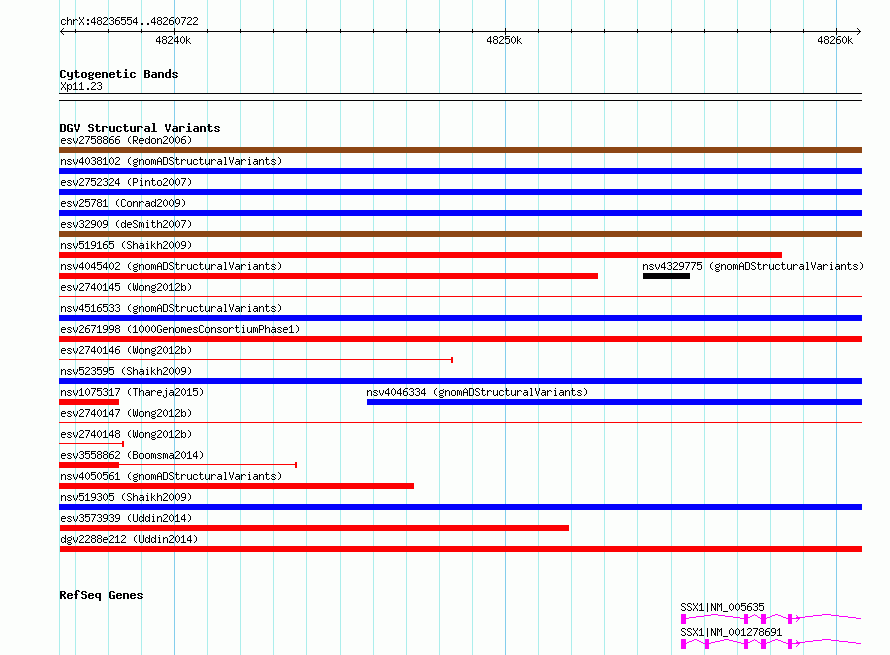890x655 pixels.
Task: Select esv2740145 (Wong2012b) label
Action: [x=126, y=287]
